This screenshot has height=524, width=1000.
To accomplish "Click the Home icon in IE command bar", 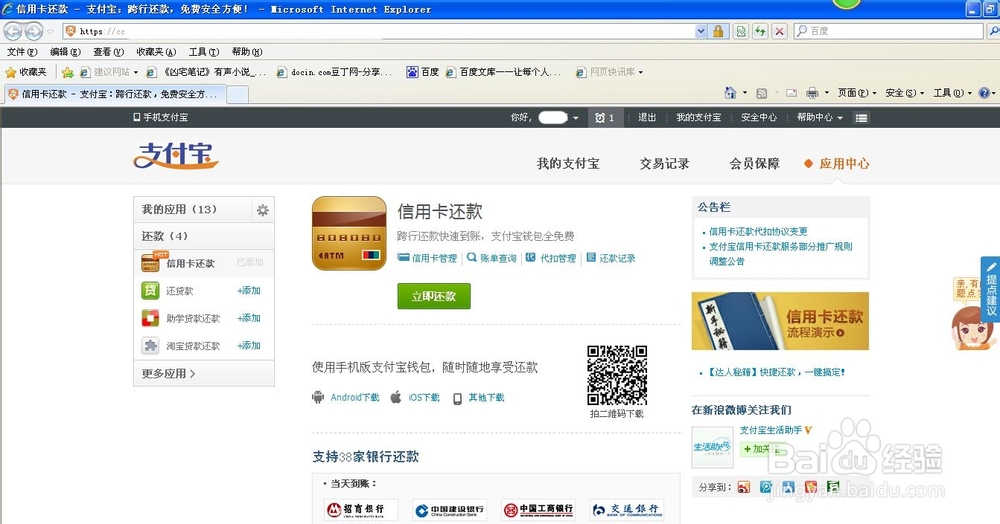I will pyautogui.click(x=730, y=93).
